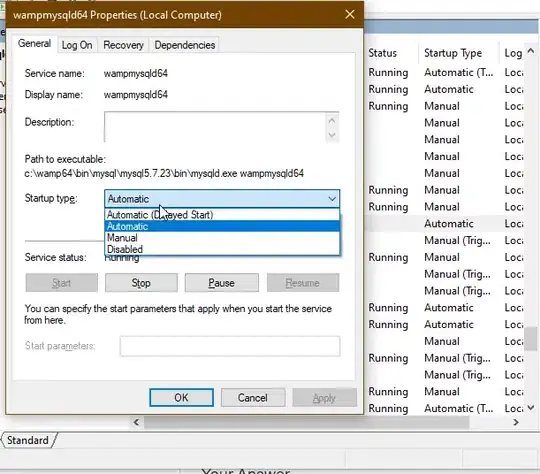Click the first Manual (Trig... startup type cell
Image resolution: width=540 pixels, height=474 pixels.
click(457, 240)
